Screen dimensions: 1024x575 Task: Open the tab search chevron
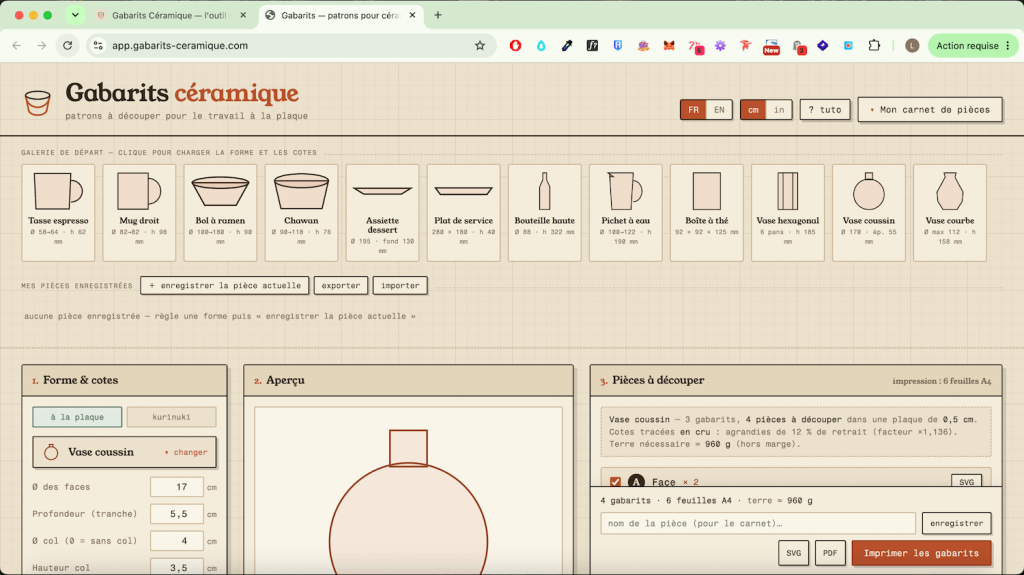[x=75, y=15]
